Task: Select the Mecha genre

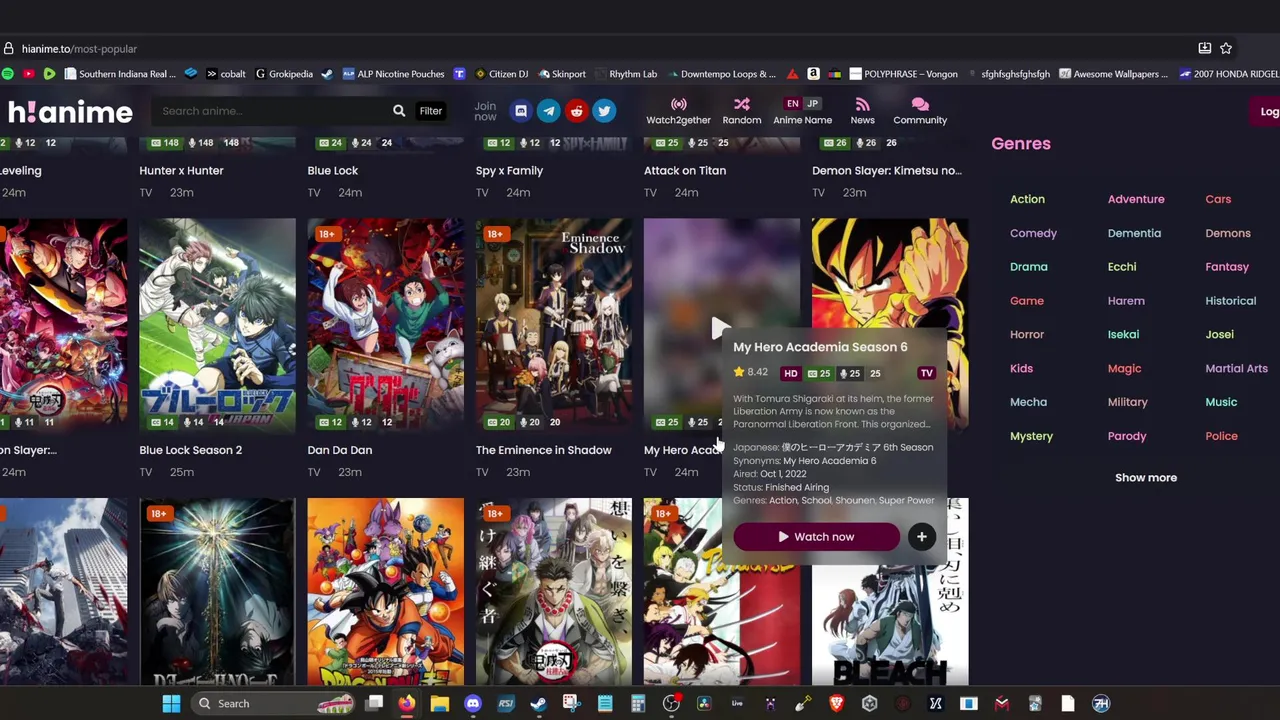Action: point(1028,402)
